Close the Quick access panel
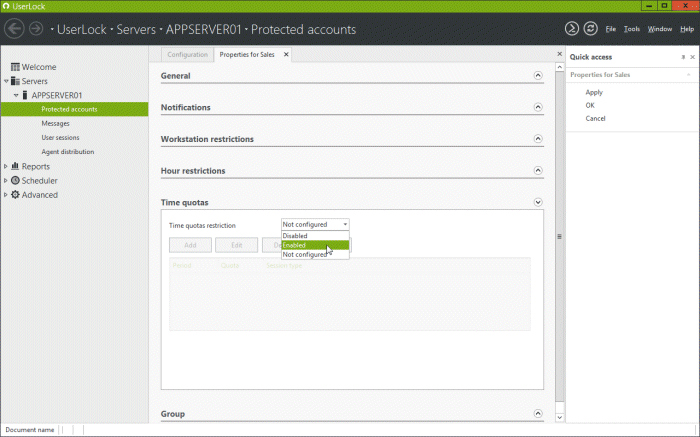The image size is (700, 437). pyautogui.click(x=692, y=57)
